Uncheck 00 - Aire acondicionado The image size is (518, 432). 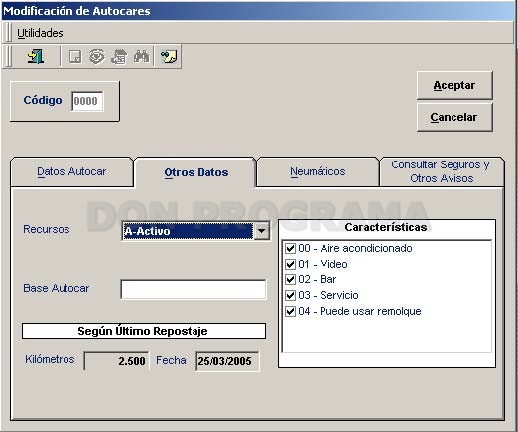tap(290, 248)
